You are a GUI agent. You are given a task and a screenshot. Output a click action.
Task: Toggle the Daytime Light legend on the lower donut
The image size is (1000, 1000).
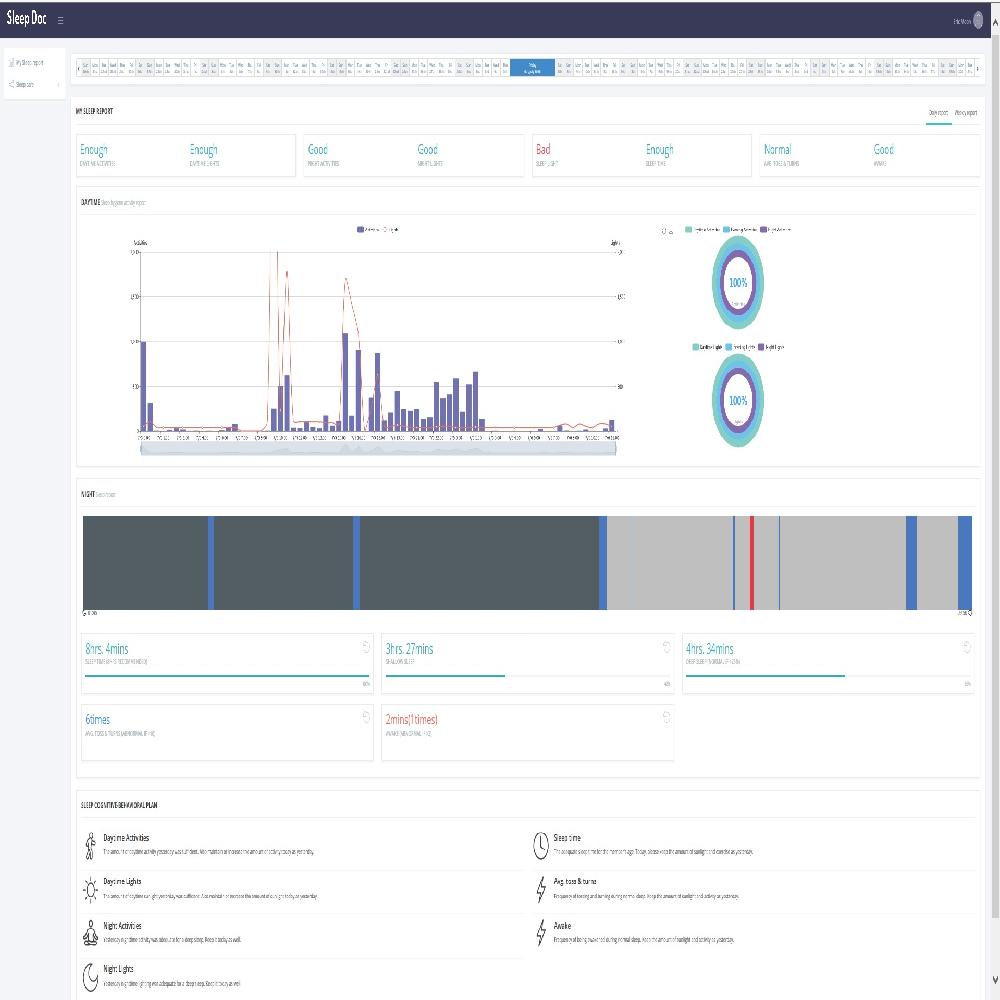tap(708, 347)
